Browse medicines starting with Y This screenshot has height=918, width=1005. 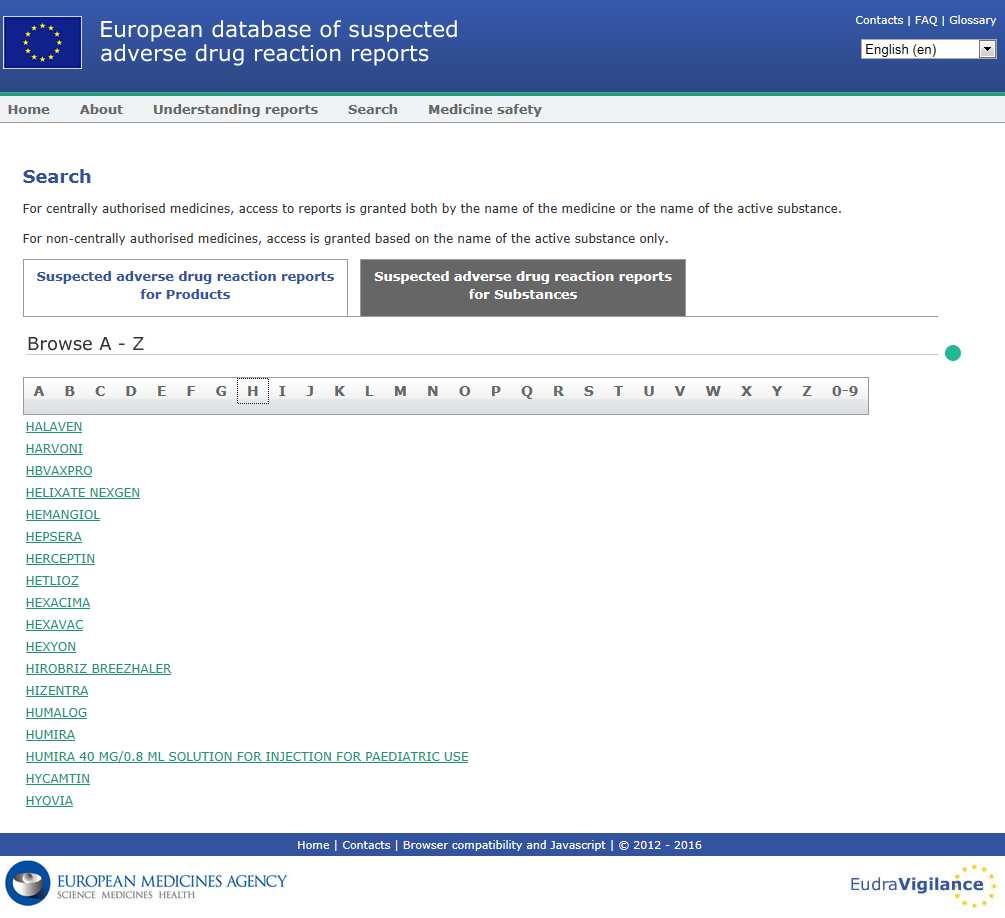coord(777,391)
